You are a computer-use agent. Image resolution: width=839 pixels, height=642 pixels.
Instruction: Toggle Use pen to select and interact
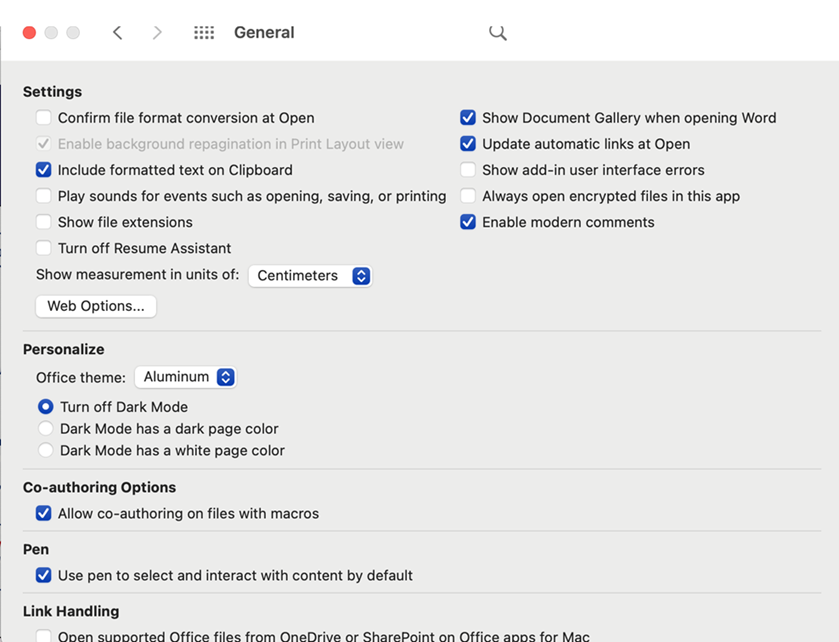point(44,576)
